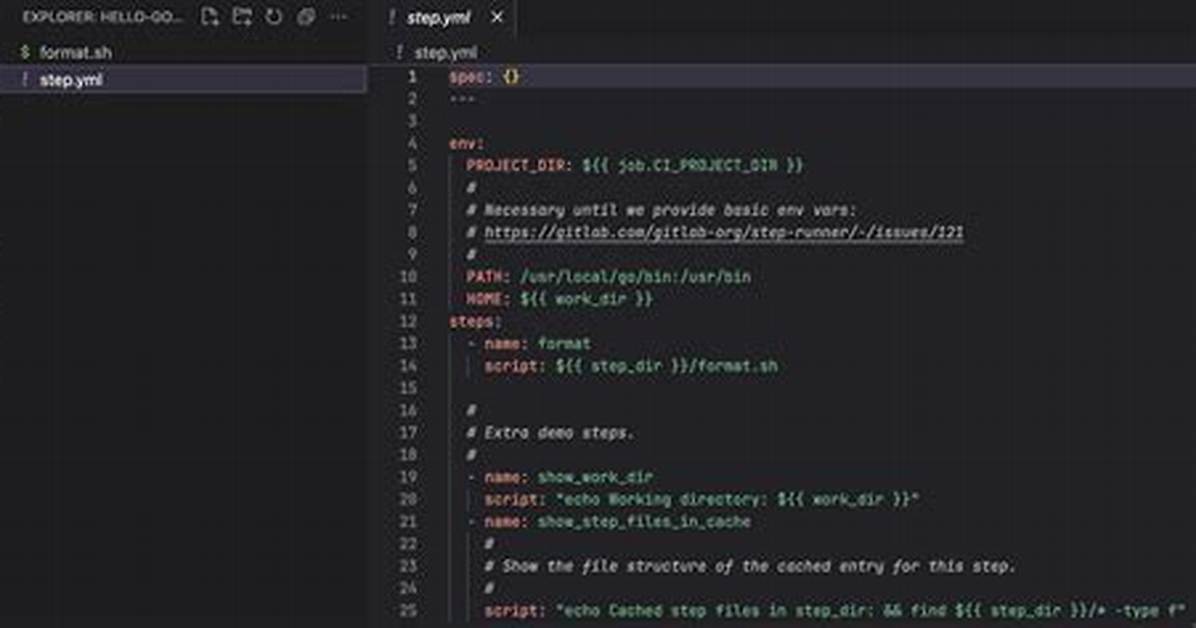Viewport: 1196px width, 628px height.
Task: Click line number 12 in gutter
Action: tap(409, 321)
